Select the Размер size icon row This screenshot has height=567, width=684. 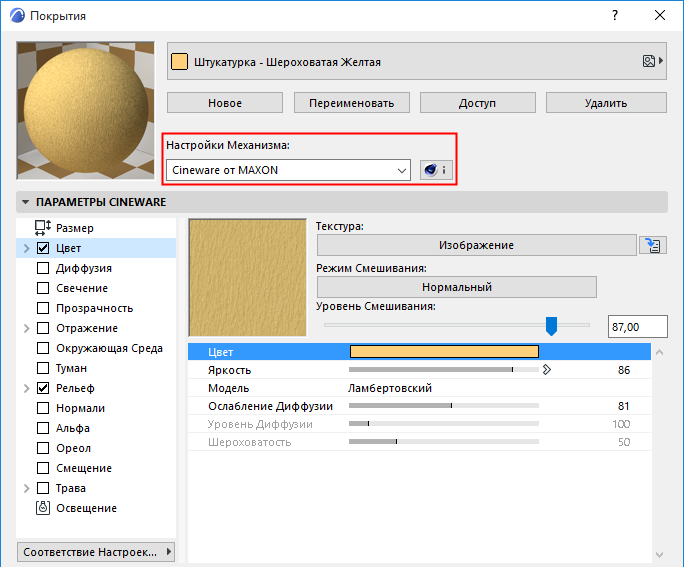coord(96,228)
